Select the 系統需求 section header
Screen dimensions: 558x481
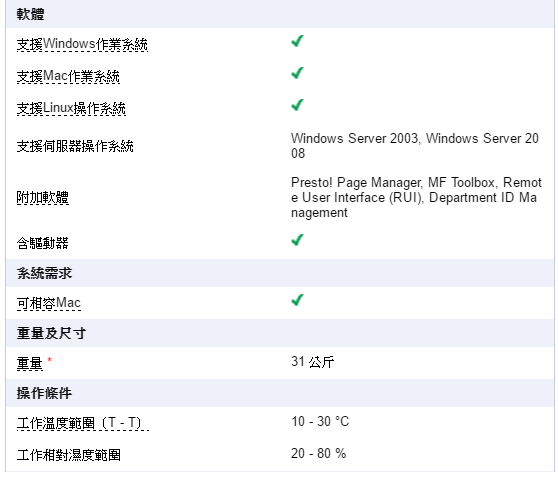coord(280,273)
